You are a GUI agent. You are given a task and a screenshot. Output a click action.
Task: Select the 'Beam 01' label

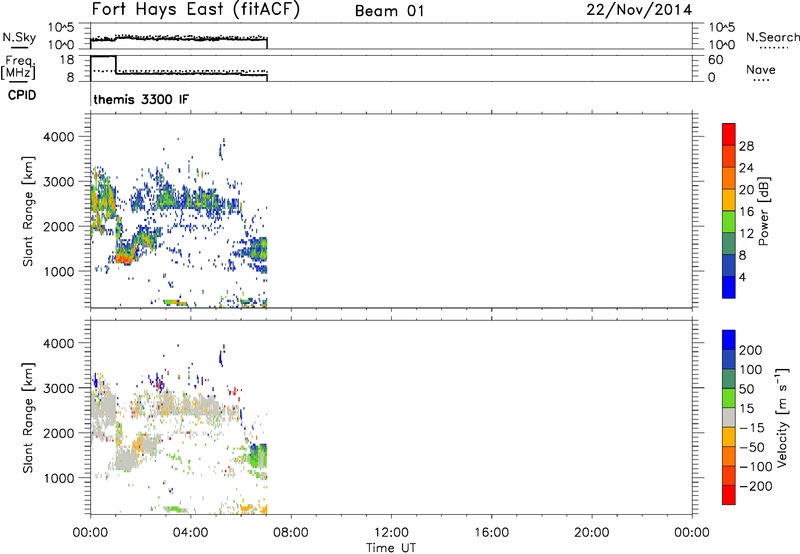click(389, 11)
